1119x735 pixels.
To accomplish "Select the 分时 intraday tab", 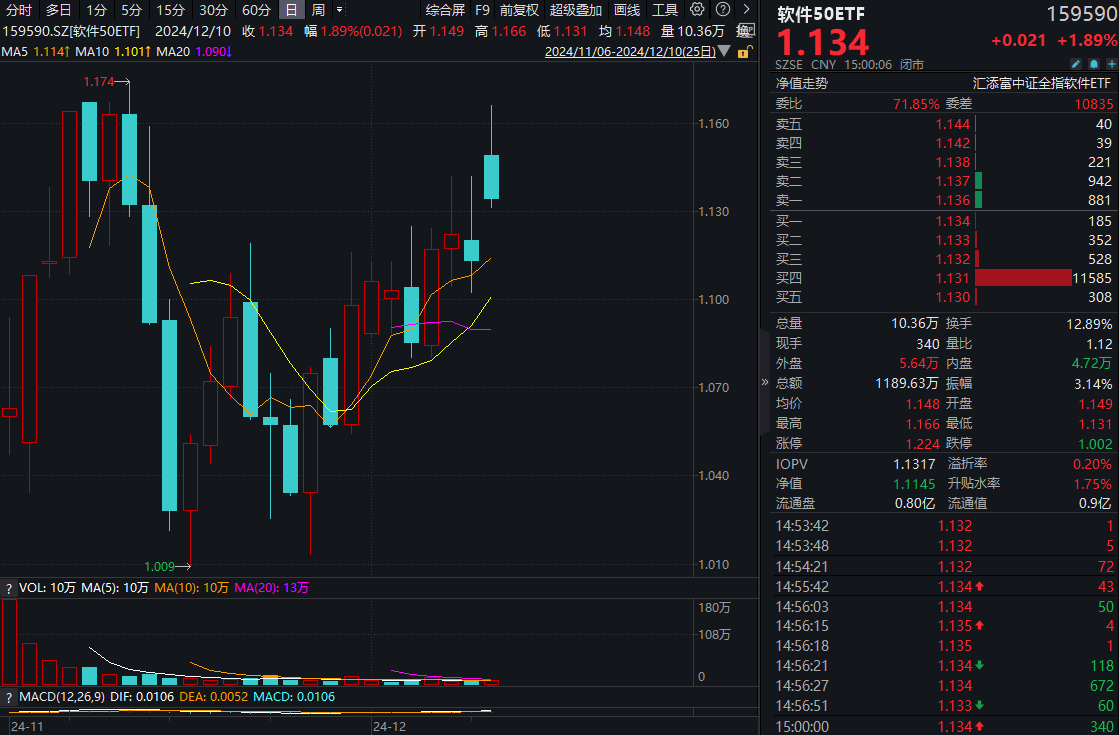I will (x=17, y=9).
